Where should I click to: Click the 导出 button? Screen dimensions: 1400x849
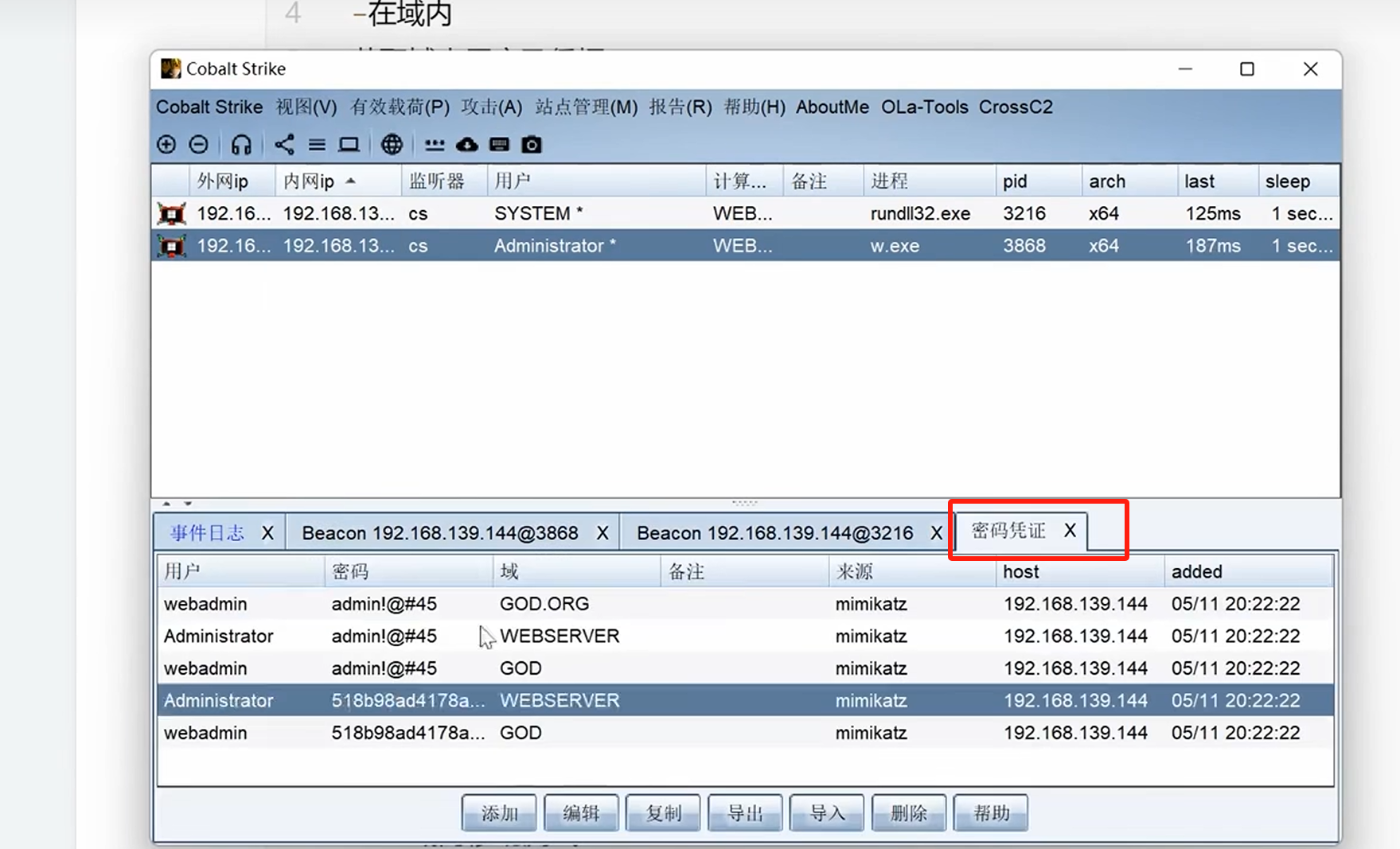click(x=745, y=813)
